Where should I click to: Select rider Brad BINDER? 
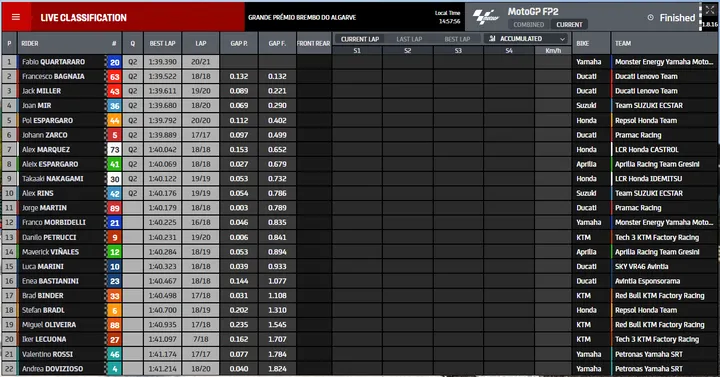point(43,296)
